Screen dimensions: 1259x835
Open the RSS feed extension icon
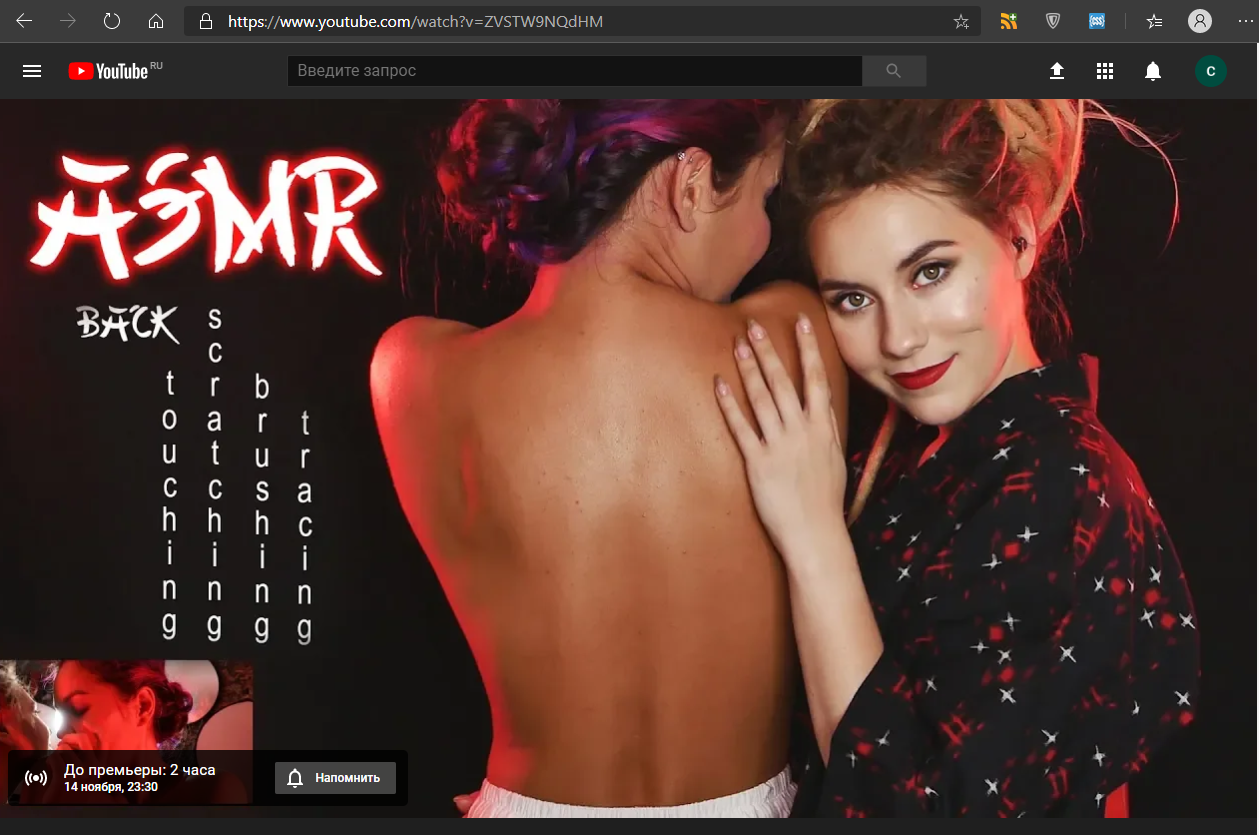pos(1009,21)
